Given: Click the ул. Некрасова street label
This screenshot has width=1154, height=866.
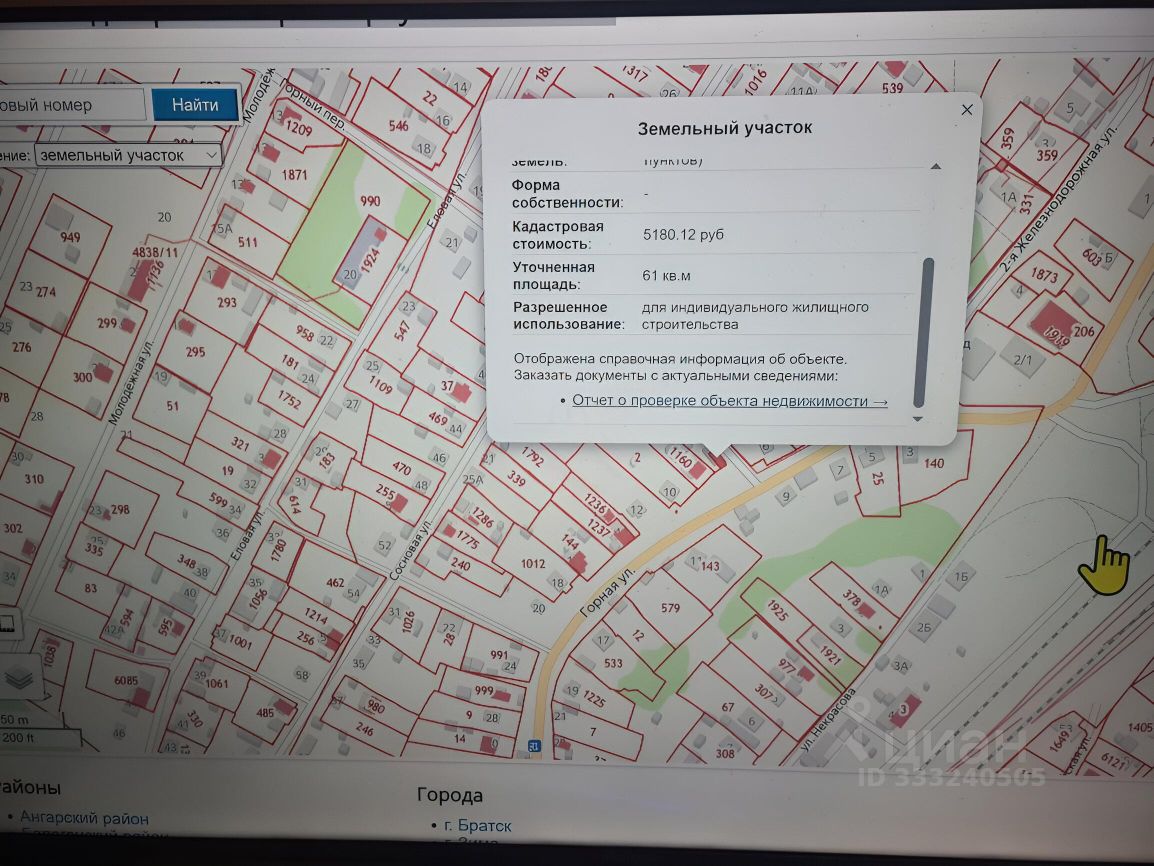Looking at the screenshot, I should [827, 720].
